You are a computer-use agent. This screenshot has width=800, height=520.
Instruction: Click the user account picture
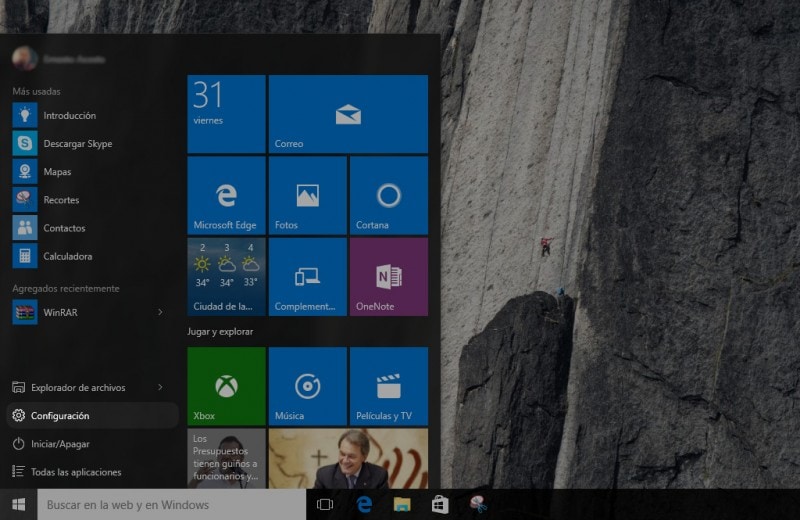pos(24,59)
